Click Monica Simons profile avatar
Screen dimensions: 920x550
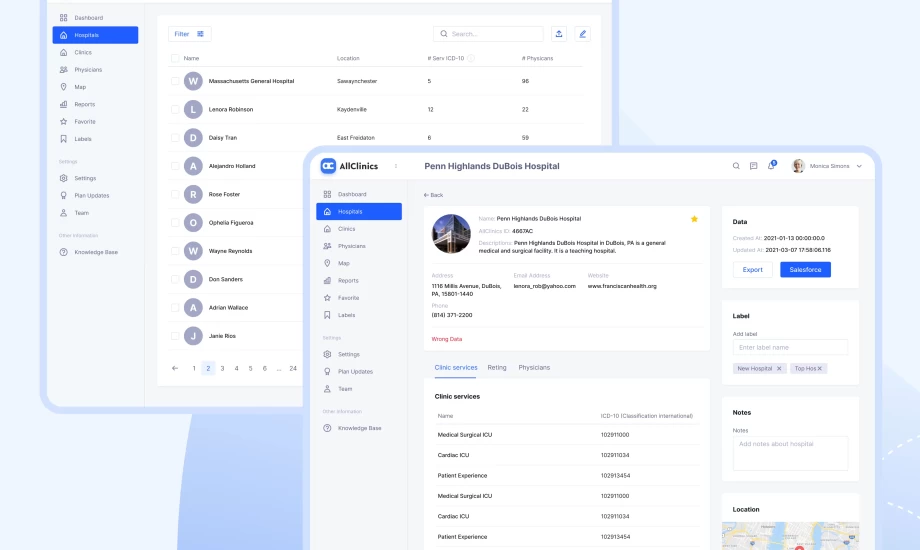pyautogui.click(x=798, y=166)
